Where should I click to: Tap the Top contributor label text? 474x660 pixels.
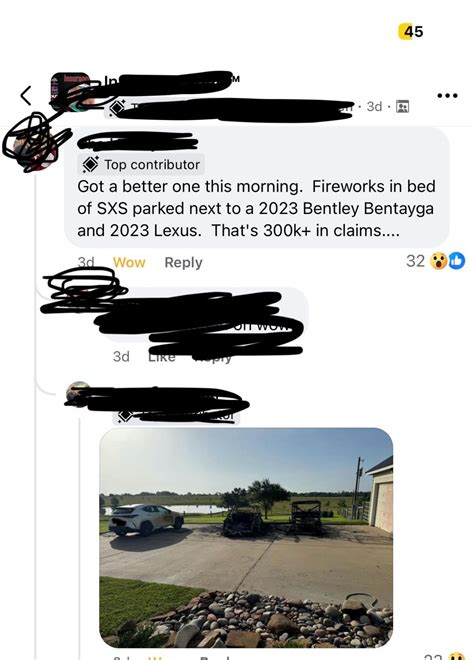[x=152, y=165]
